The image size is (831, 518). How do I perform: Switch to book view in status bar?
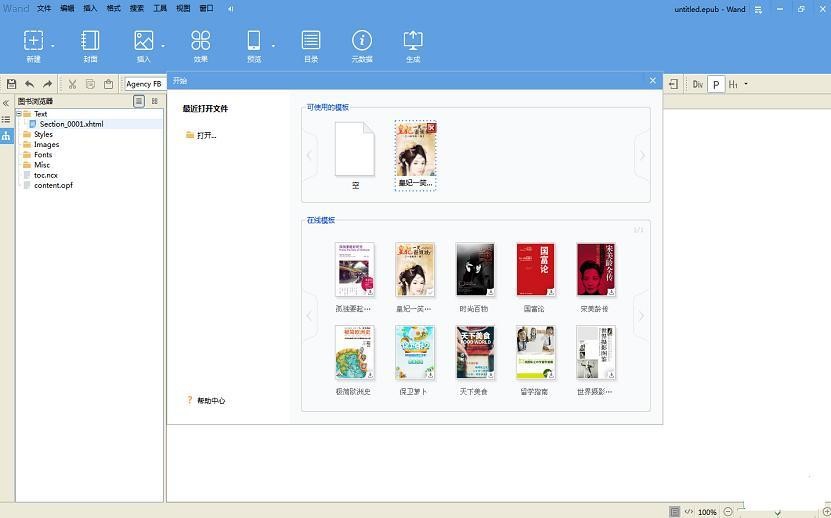click(x=674, y=512)
